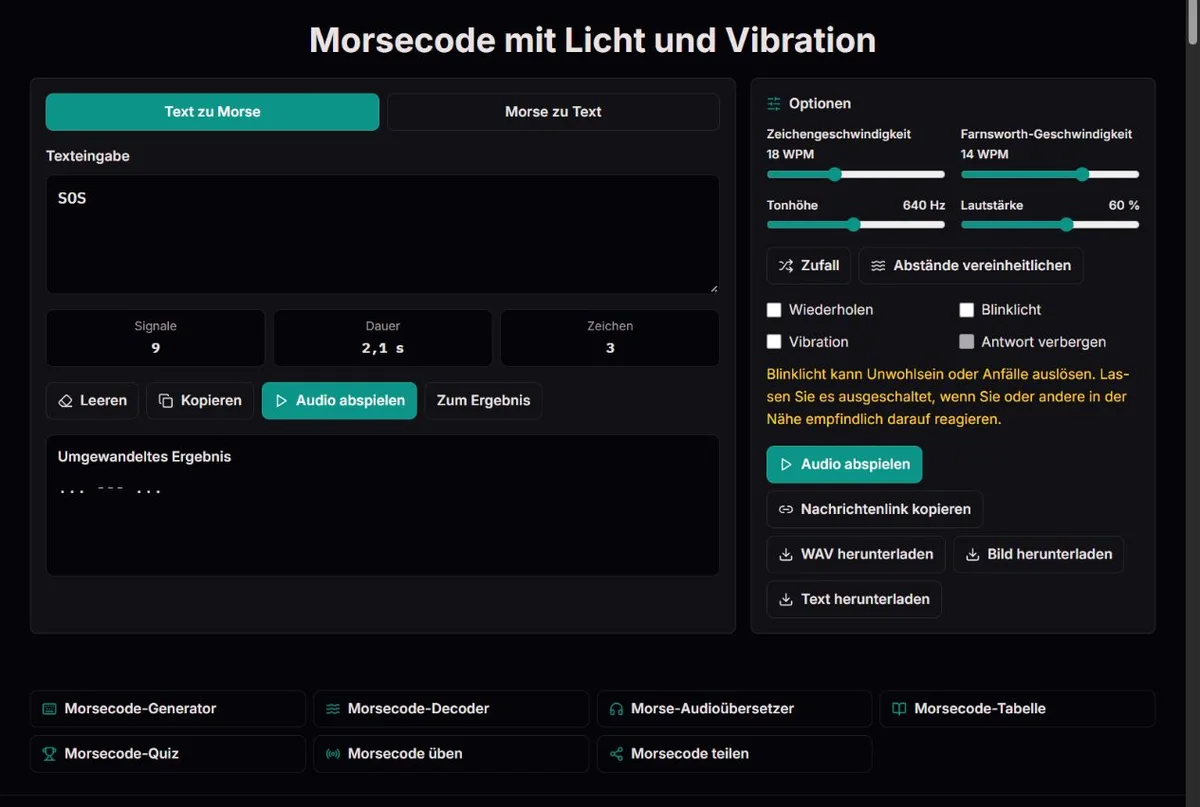Click the eraser icon on Leeren
Screen dimensions: 1200x807
[x=66, y=400]
